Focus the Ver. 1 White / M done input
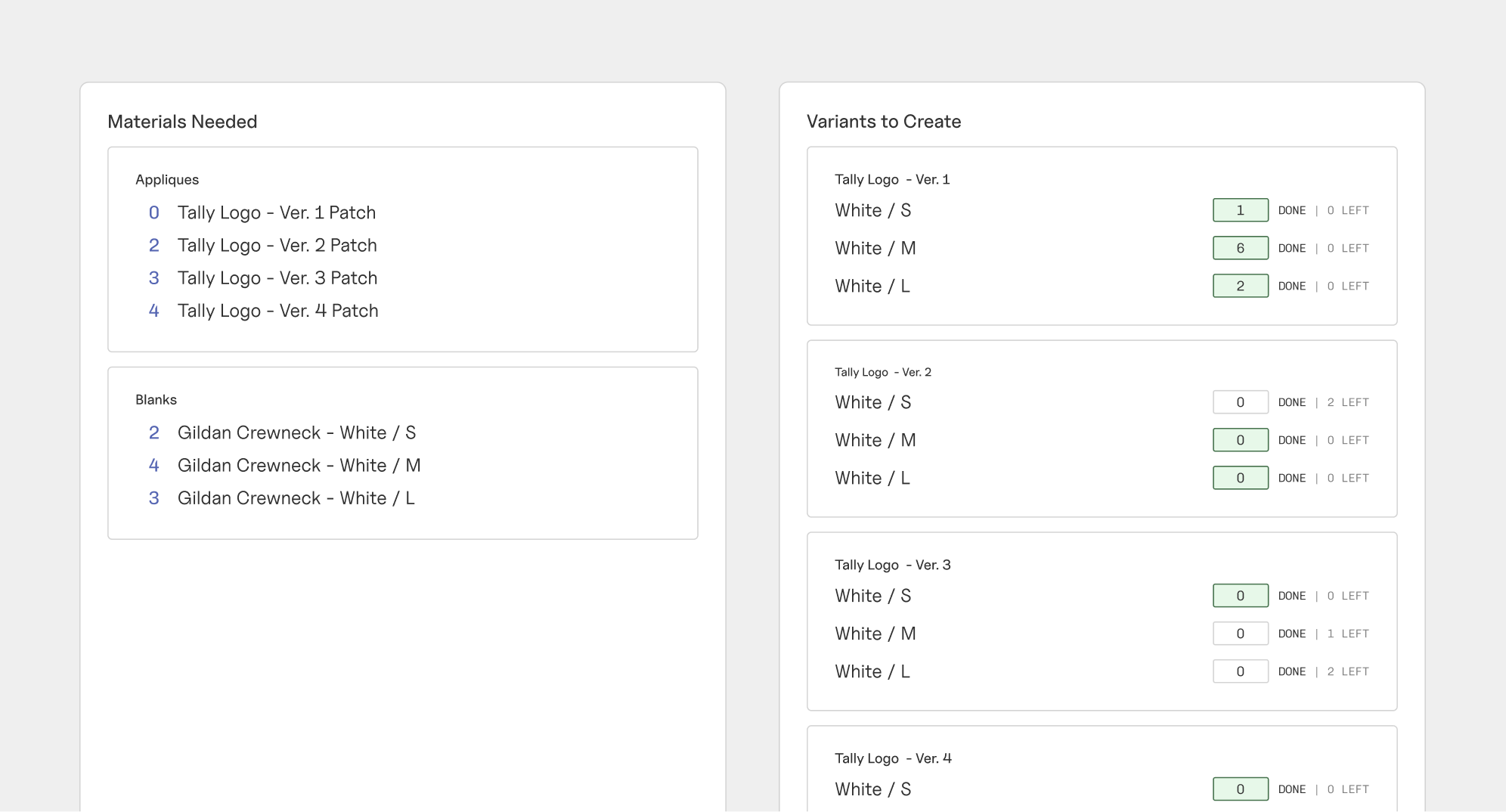Image resolution: width=1506 pixels, height=812 pixels. click(1240, 248)
